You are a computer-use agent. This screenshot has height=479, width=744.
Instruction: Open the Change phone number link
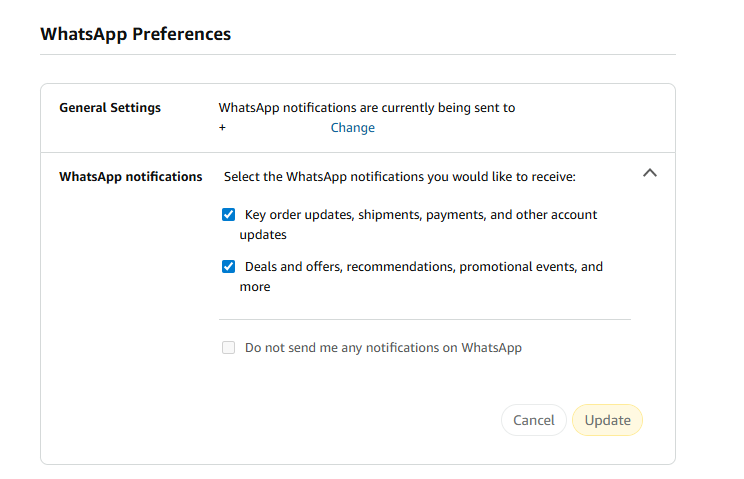tap(352, 128)
